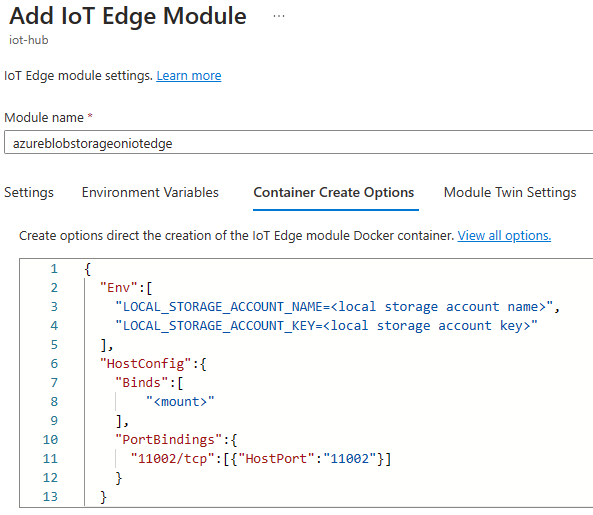
Task: Click line number 1 in the editor gutter
Action: coord(54,269)
